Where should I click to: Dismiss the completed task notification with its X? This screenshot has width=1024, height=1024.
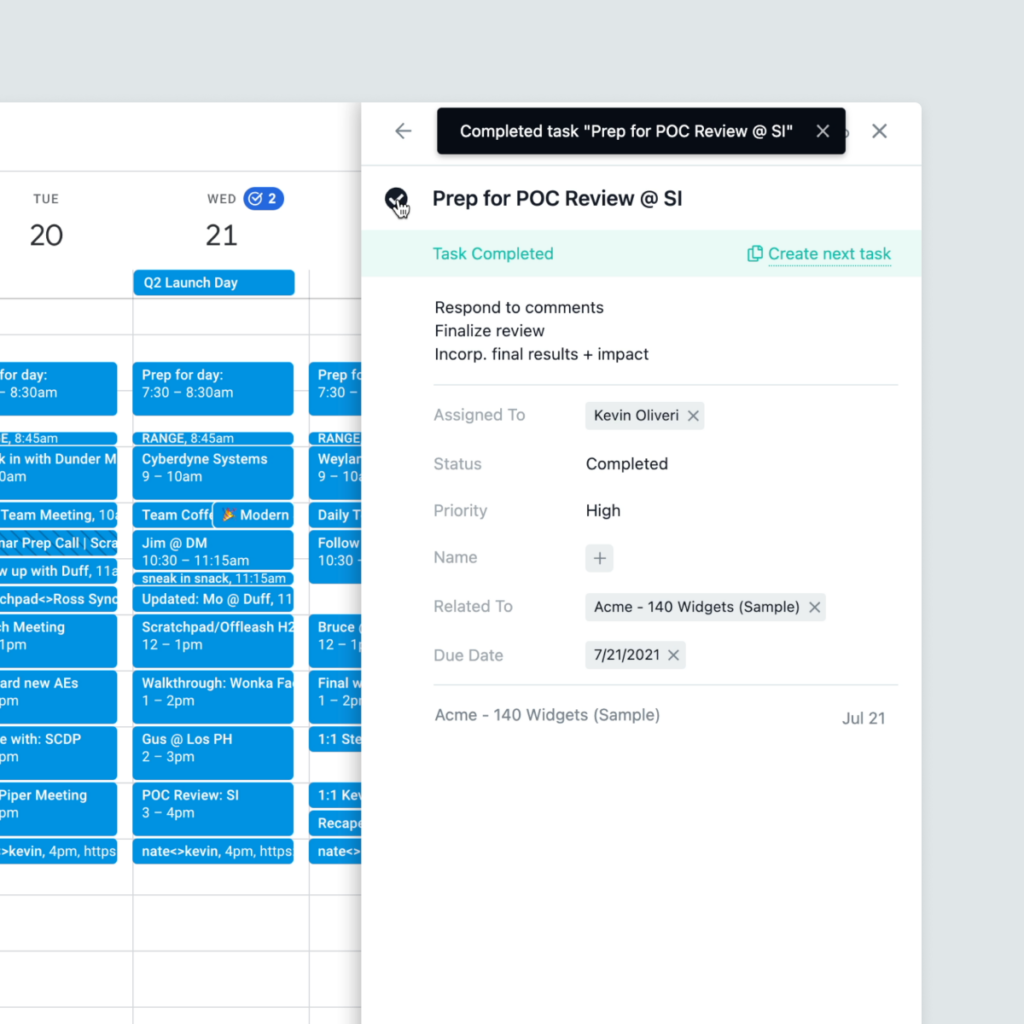[823, 131]
